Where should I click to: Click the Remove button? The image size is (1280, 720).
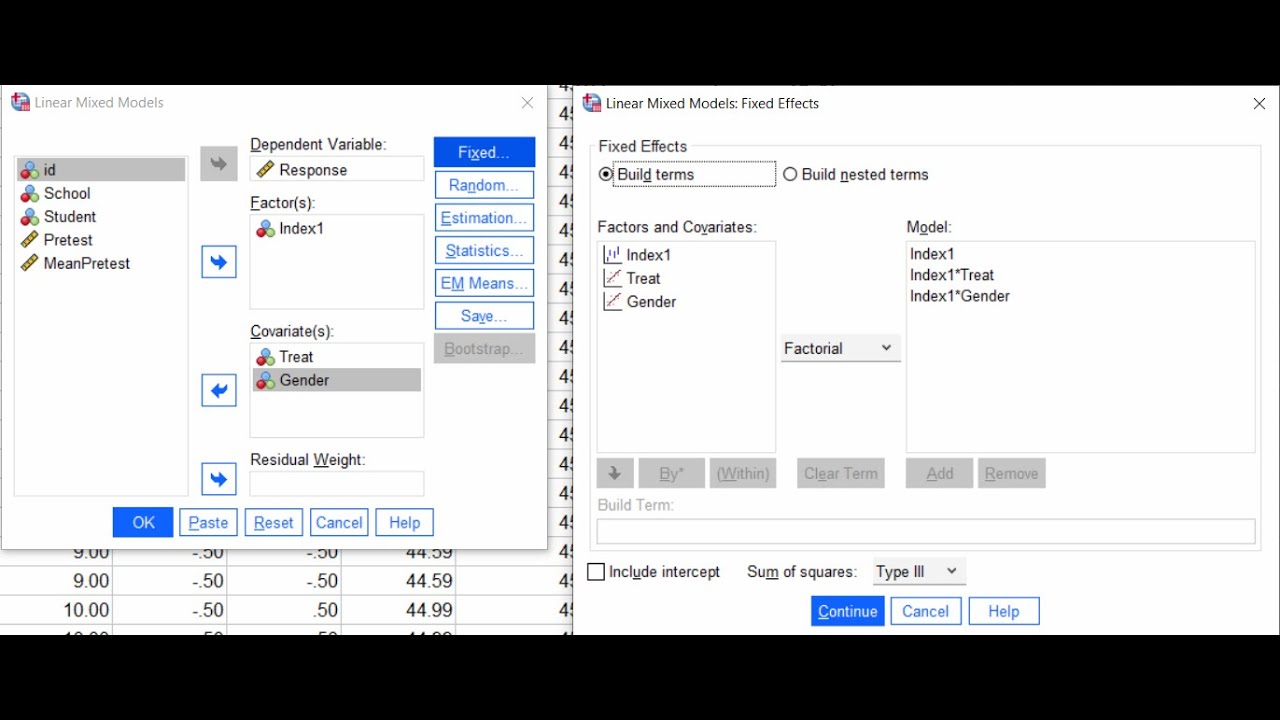1012,473
